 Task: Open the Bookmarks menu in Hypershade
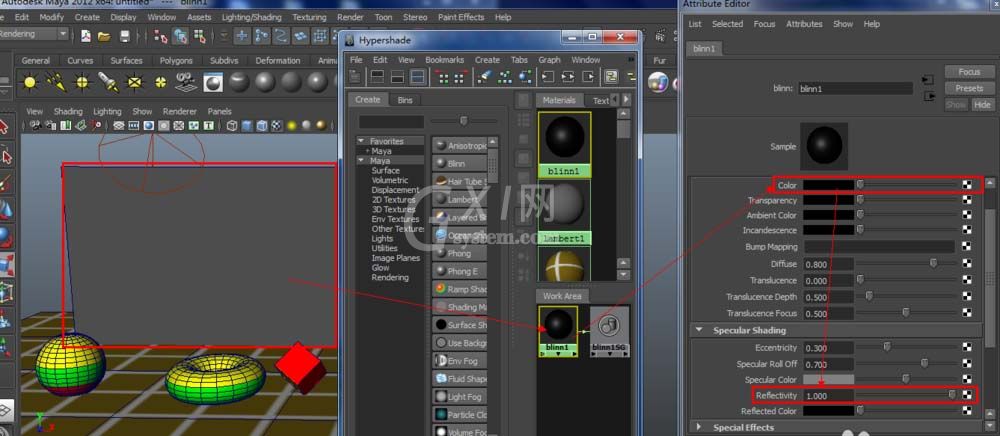[x=445, y=59]
